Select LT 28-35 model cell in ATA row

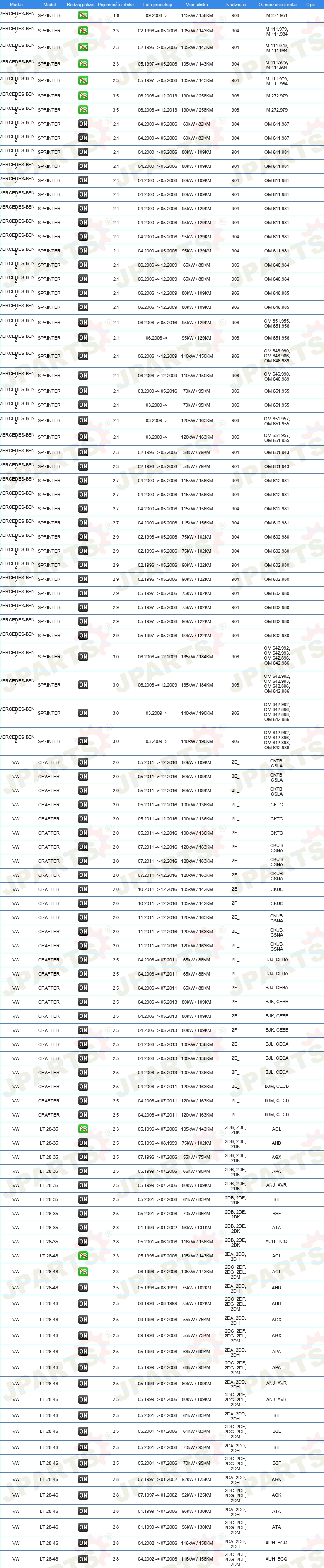[49, 1228]
